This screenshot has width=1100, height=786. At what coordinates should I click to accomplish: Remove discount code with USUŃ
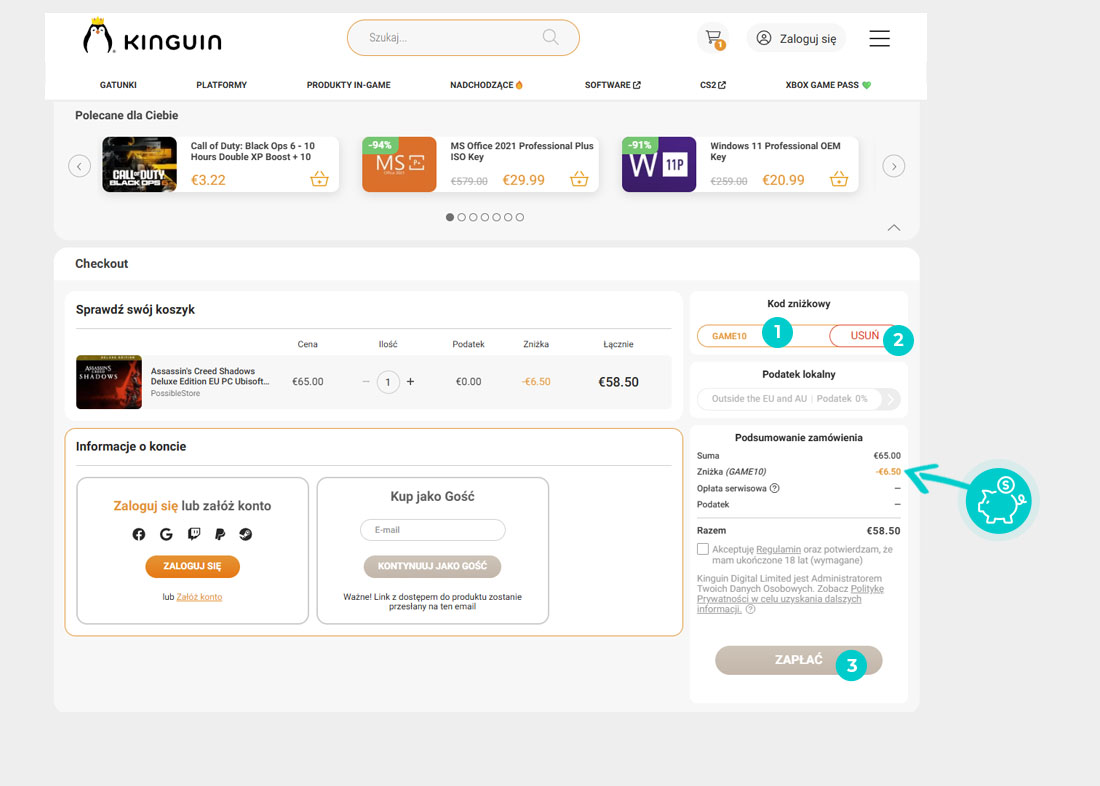point(864,335)
